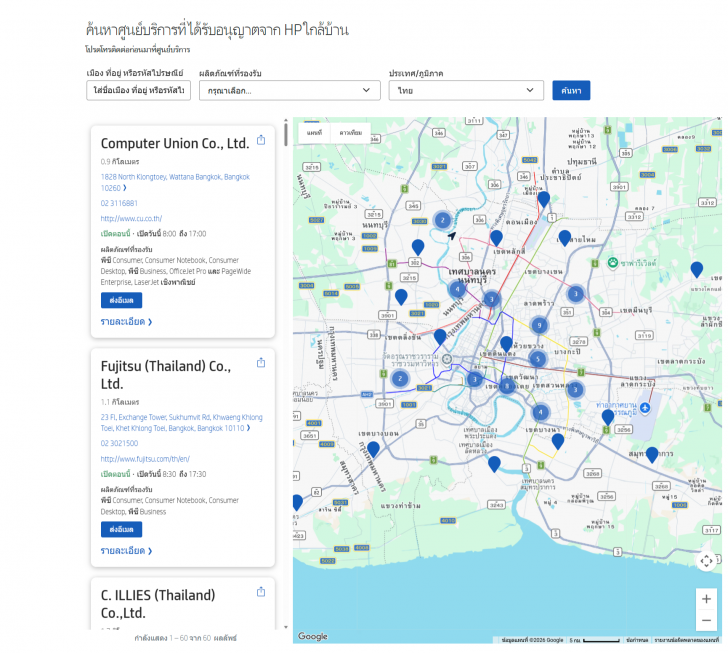Viewport: 728px width, 653px height.
Task: Open the cluster marker showing 5
Action: tap(538, 359)
